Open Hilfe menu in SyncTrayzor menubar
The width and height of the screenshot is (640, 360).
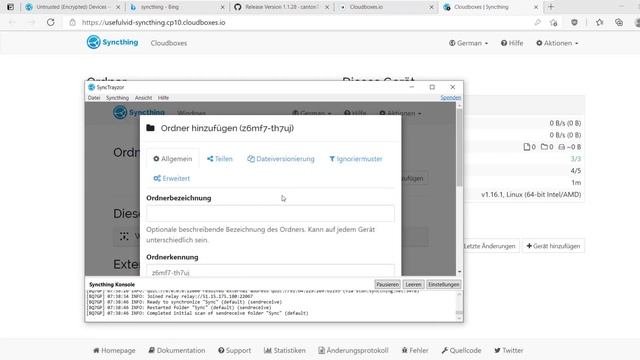163,98
